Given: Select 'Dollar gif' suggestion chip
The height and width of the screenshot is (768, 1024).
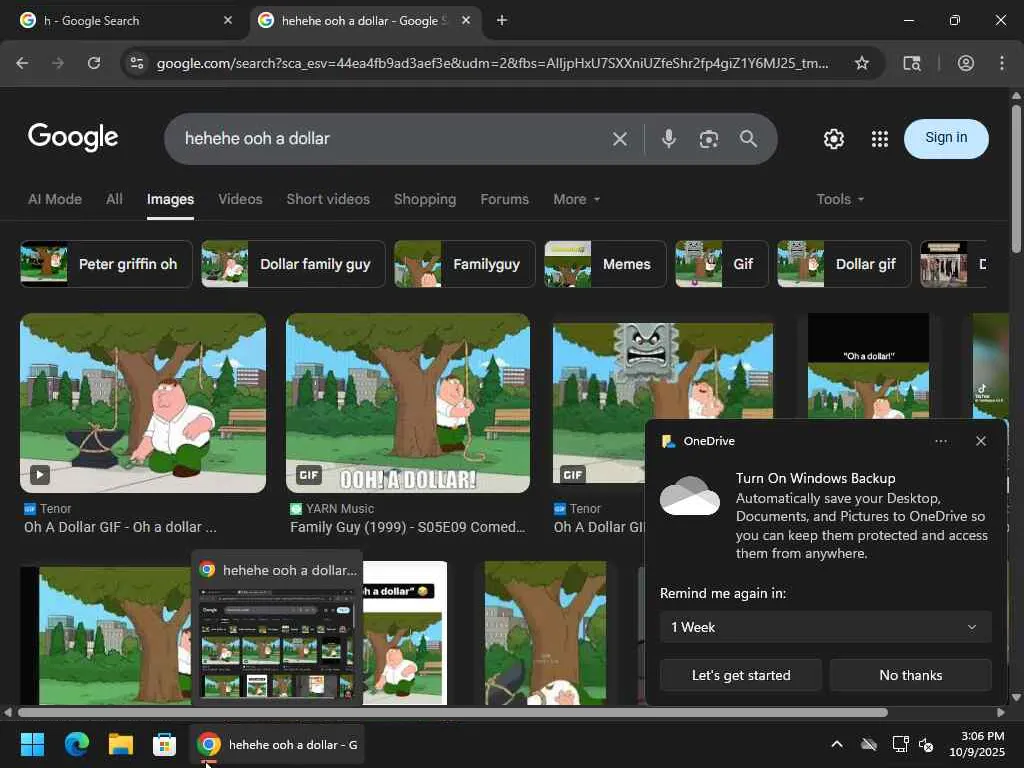Looking at the screenshot, I should click(844, 264).
